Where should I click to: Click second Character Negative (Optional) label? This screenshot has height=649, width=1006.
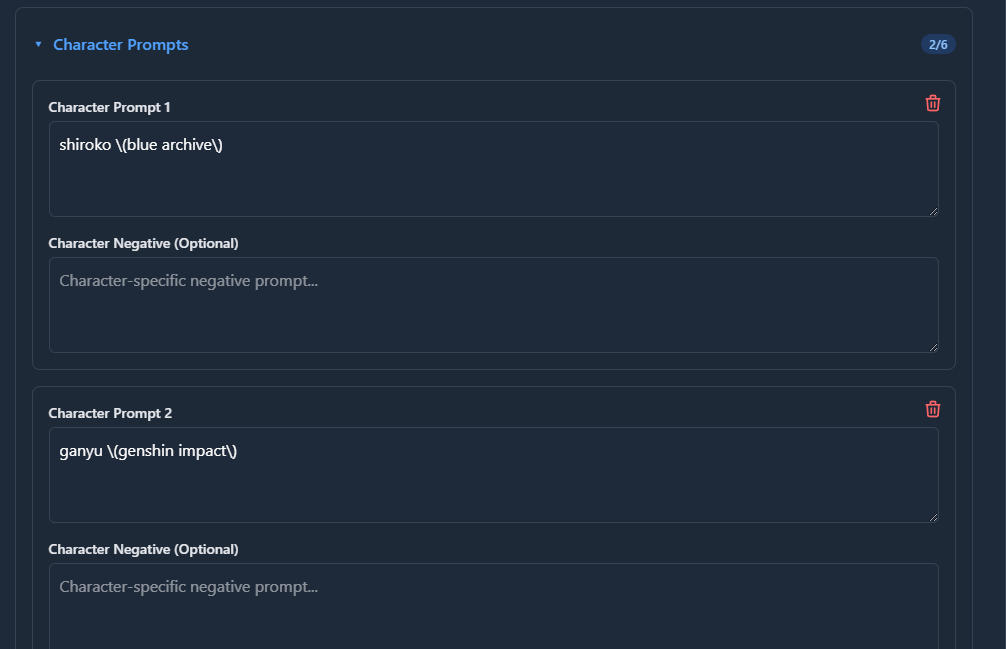pos(144,549)
